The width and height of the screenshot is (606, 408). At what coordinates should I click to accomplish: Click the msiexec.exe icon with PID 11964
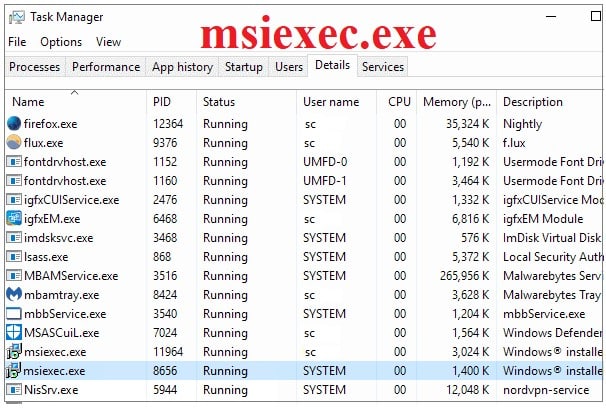[x=14, y=352]
